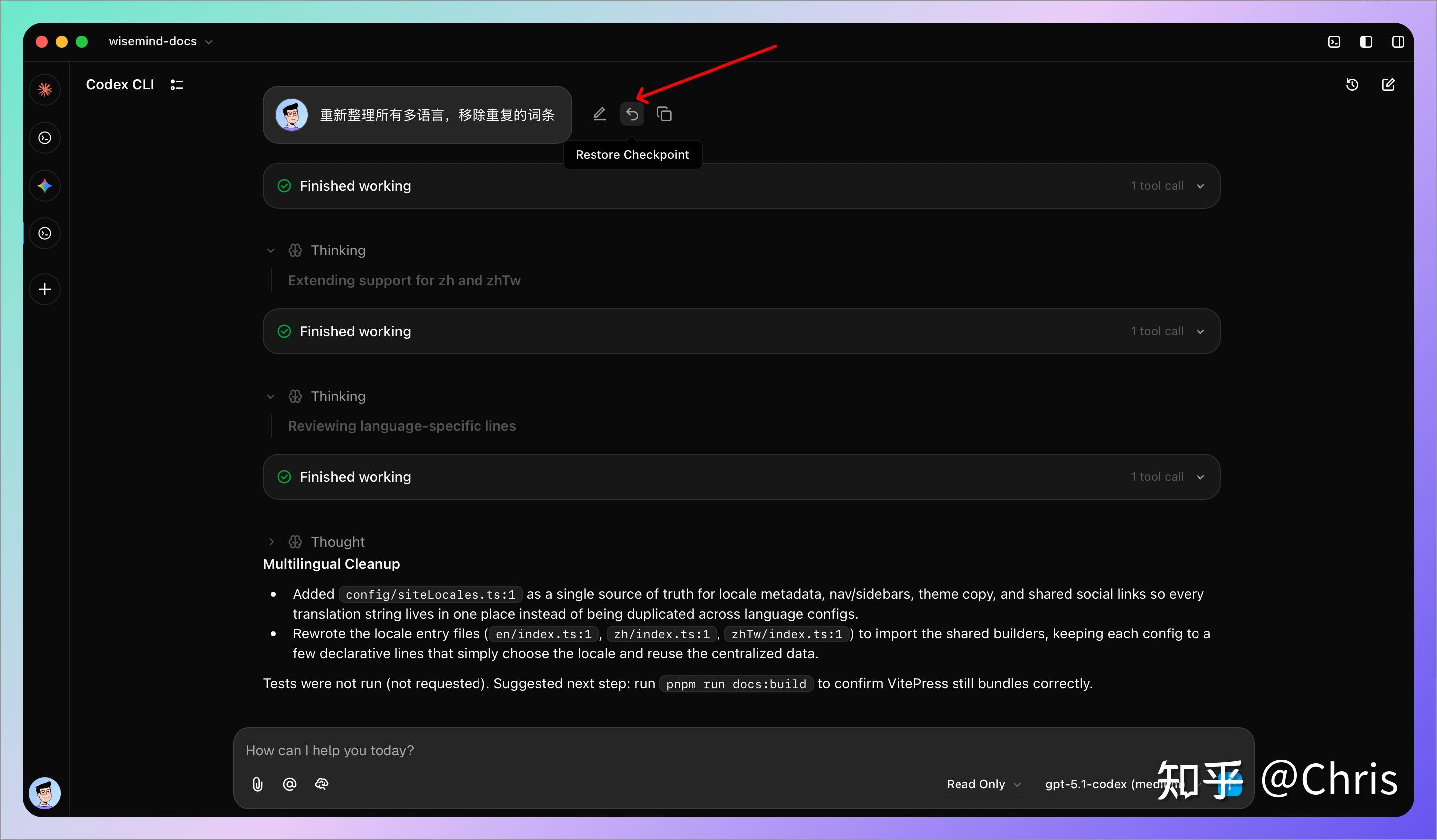Click the @ mention icon
The height and width of the screenshot is (840, 1437).
(x=290, y=784)
